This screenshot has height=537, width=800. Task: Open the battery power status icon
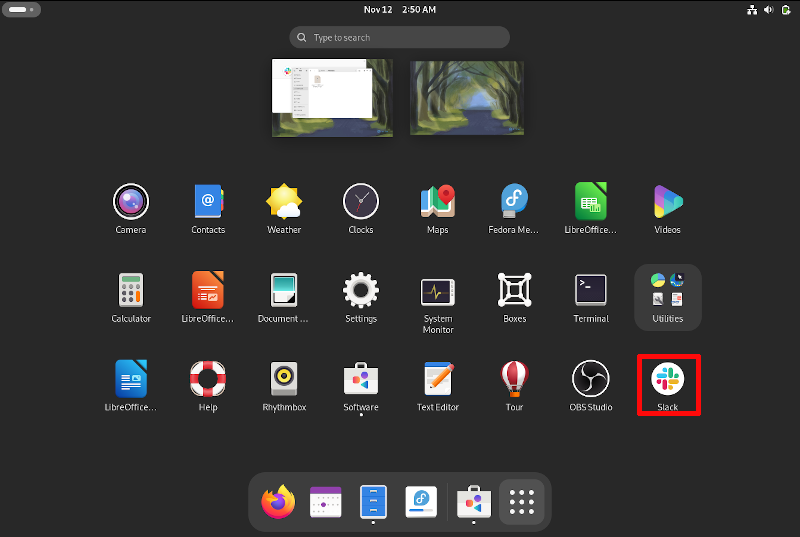[786, 10]
